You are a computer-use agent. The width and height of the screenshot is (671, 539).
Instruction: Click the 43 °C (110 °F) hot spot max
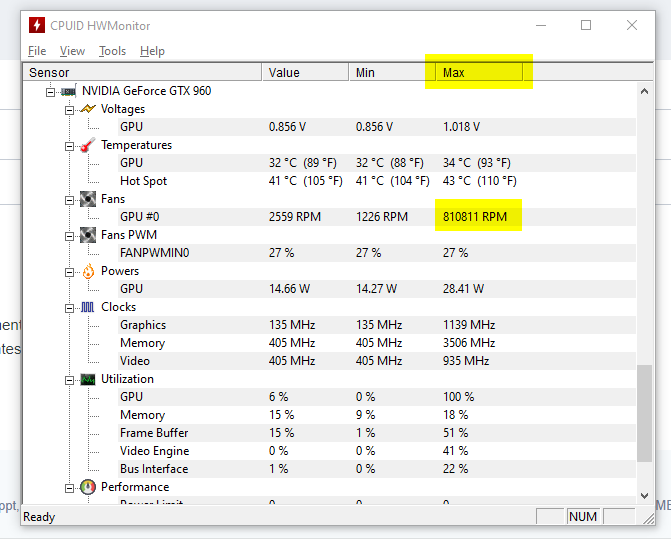(480, 181)
